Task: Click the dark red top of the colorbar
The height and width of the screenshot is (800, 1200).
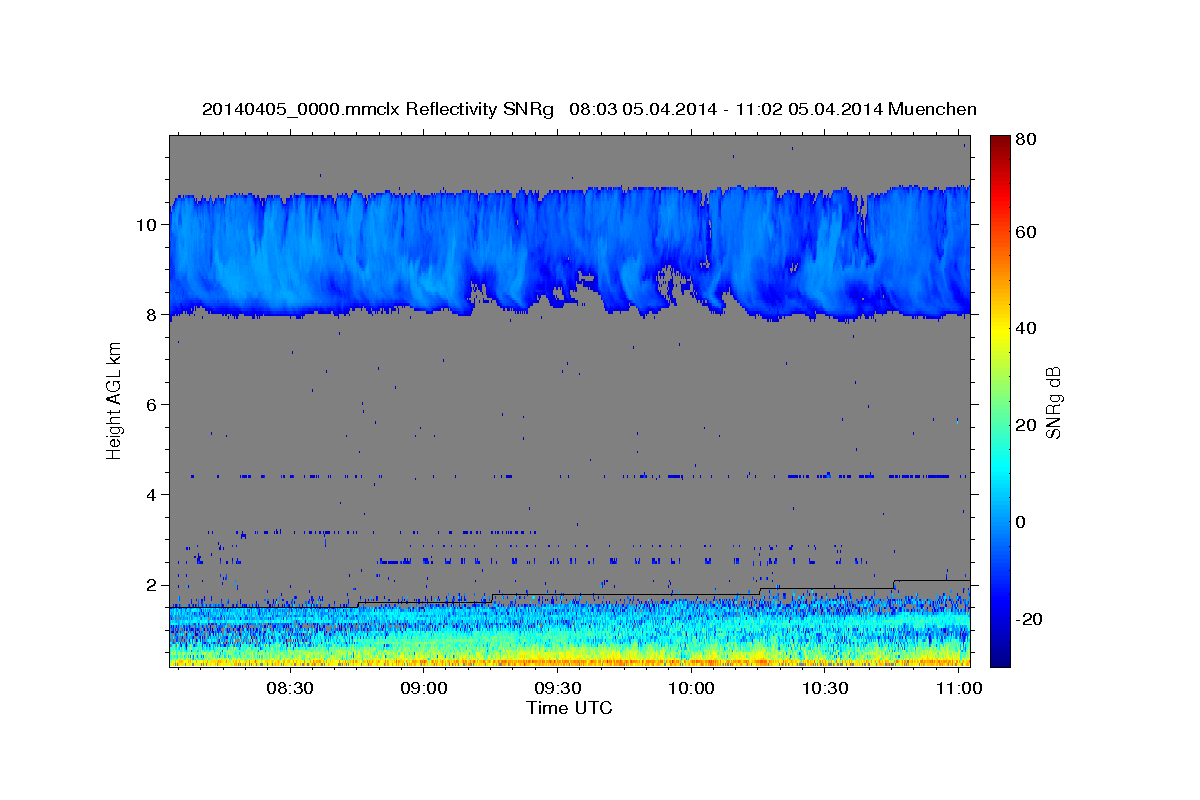Action: point(999,143)
